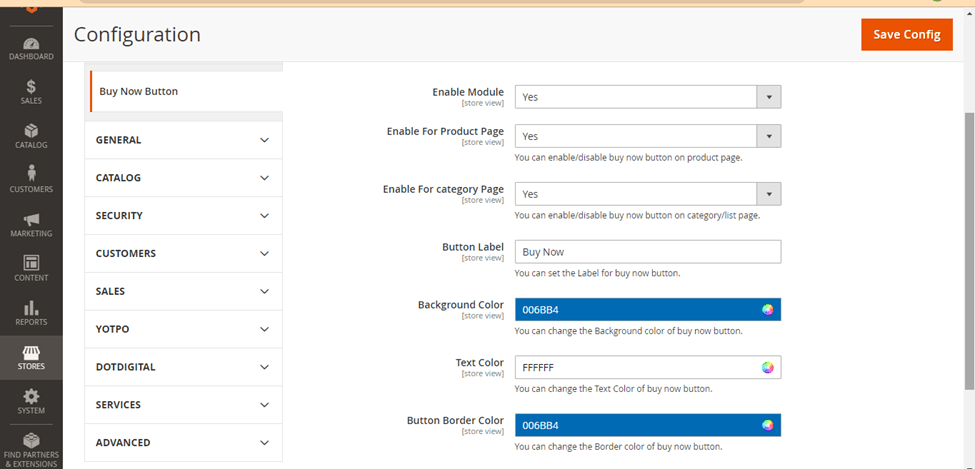Viewport: 975px width, 469px height.
Task: Open the Stores menu item
Action: point(31,358)
